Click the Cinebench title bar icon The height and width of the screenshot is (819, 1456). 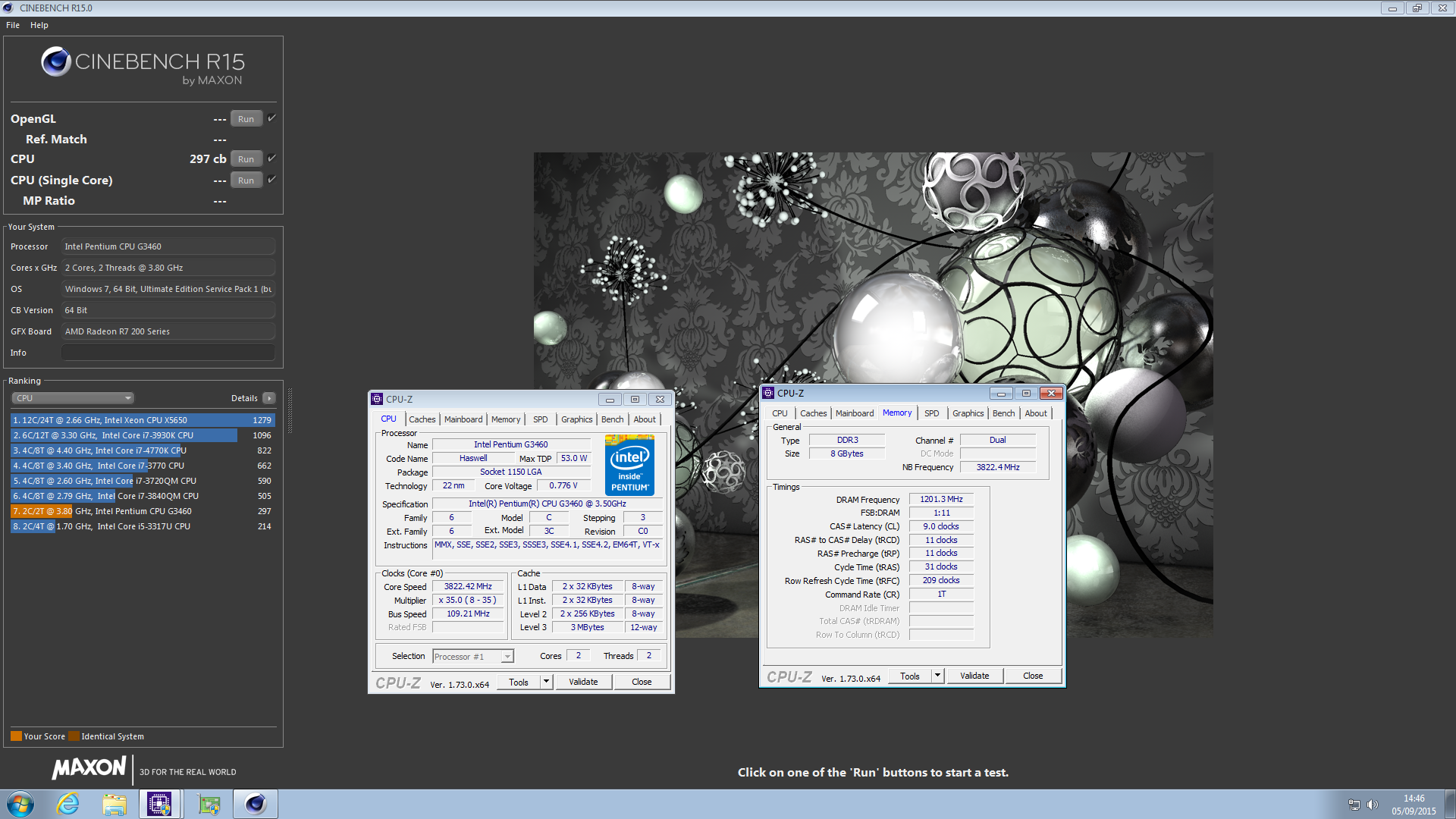coord(8,8)
